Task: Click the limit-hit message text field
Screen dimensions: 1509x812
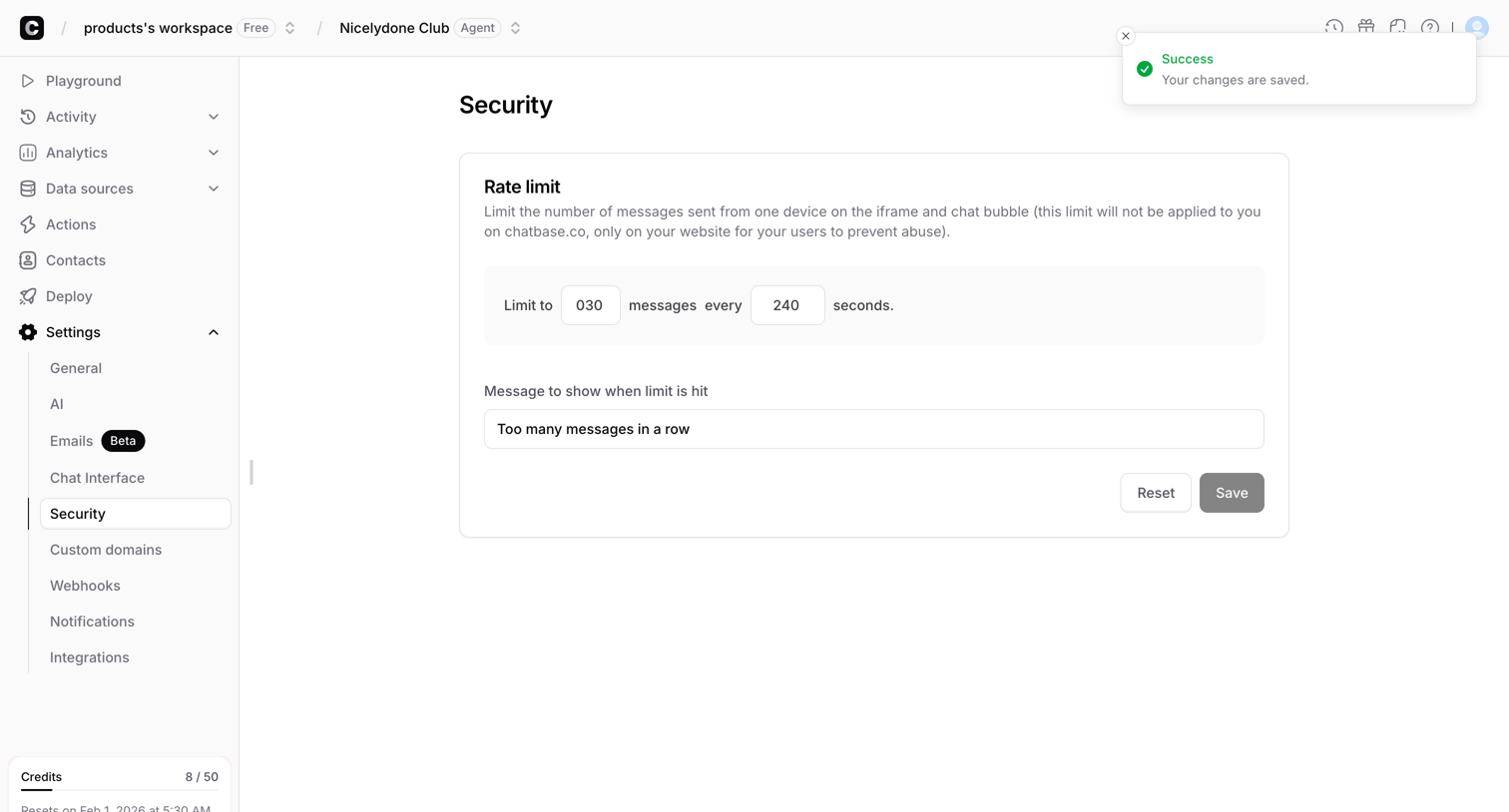Action: 874,429
